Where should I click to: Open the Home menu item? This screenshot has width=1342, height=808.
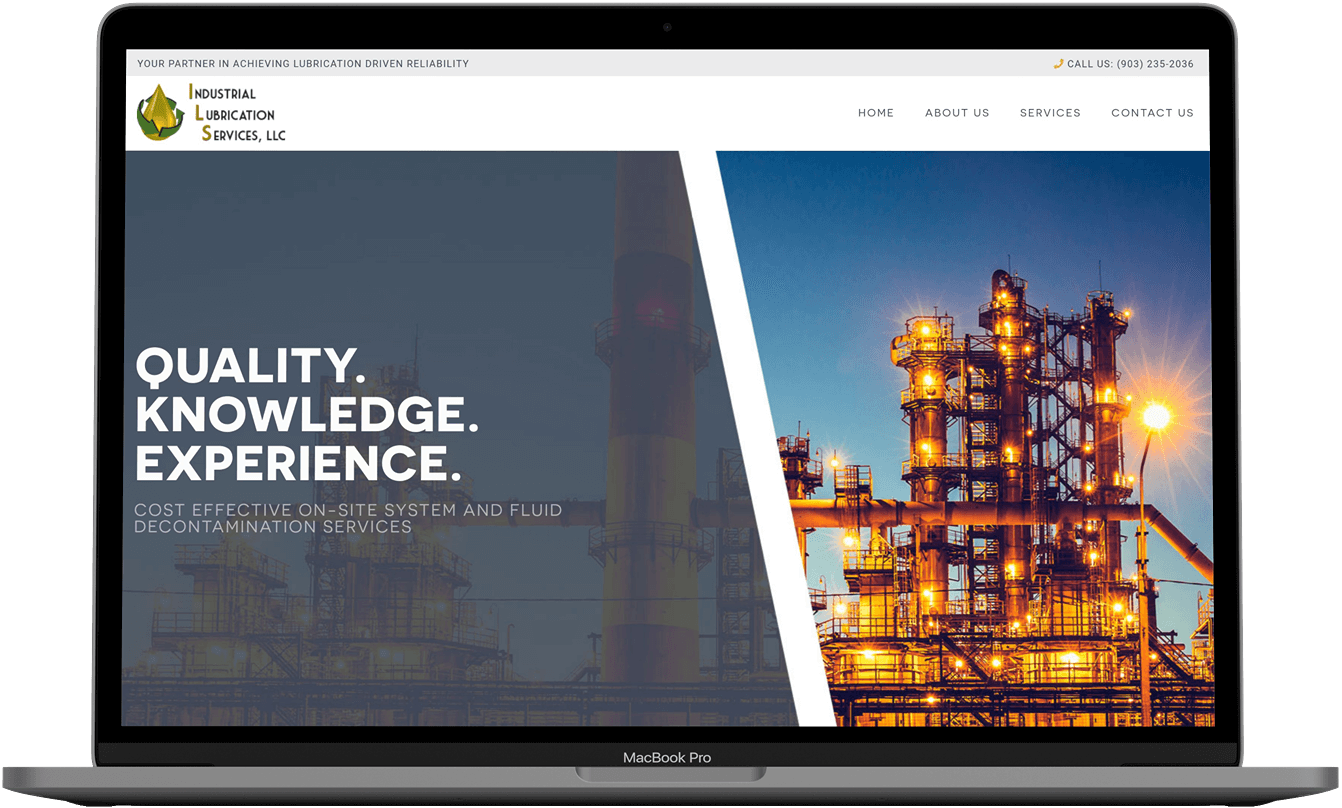pos(875,113)
